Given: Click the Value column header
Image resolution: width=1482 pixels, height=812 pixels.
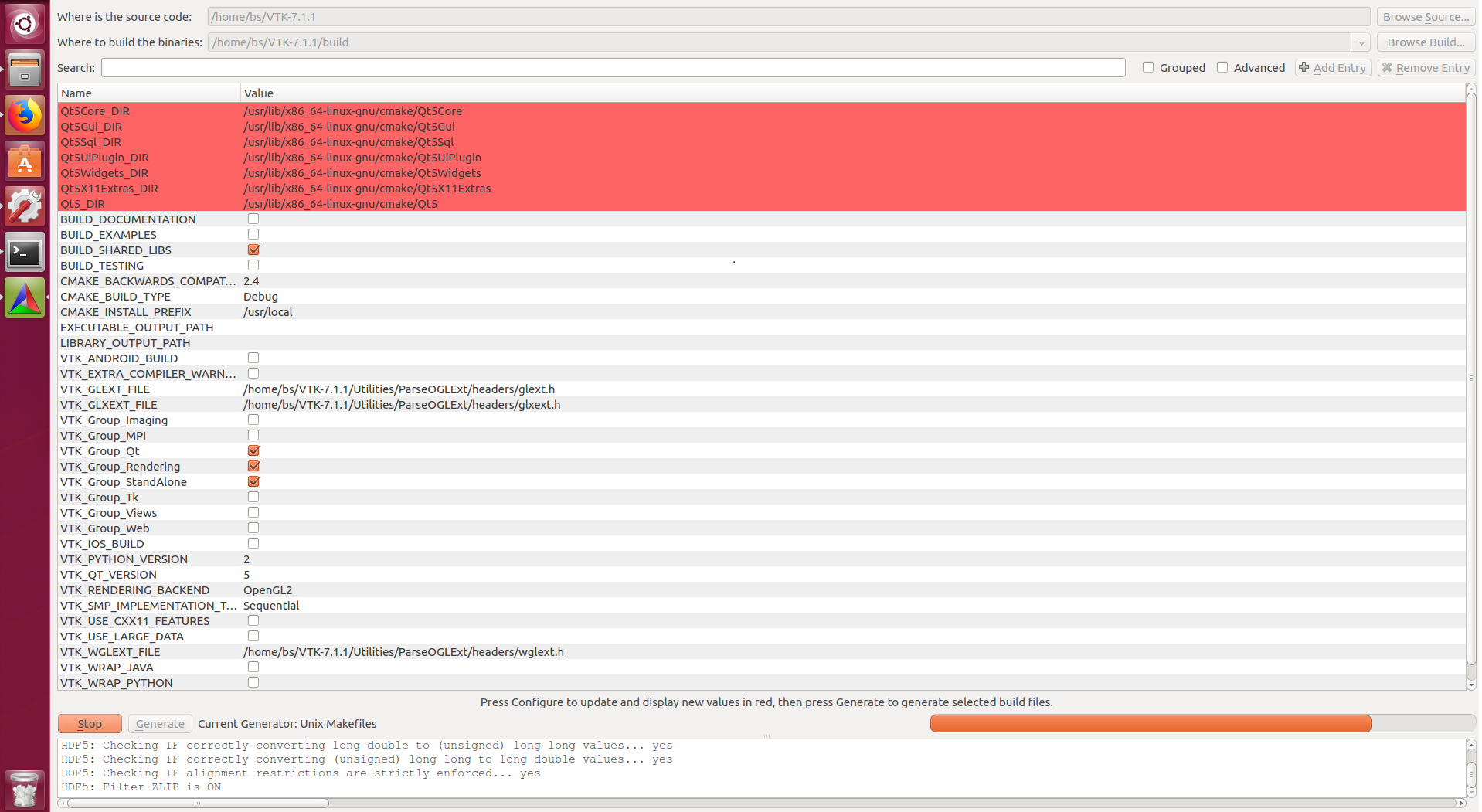Looking at the screenshot, I should point(853,93).
